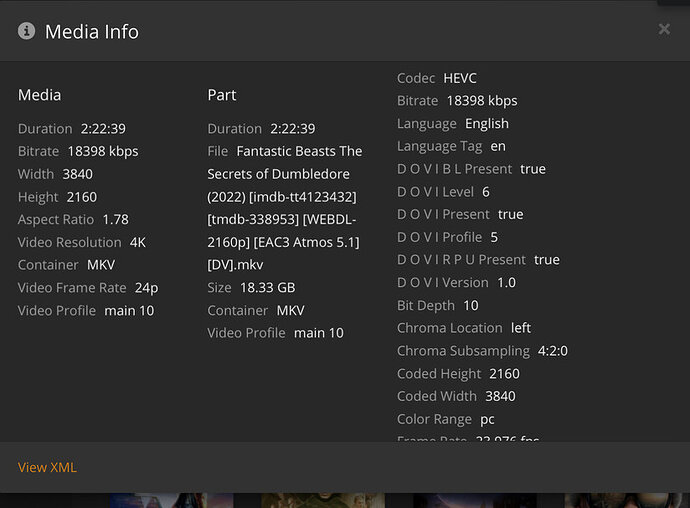
Task: Select the Chroma Subsampling 4:2:0 value
Action: point(553,351)
